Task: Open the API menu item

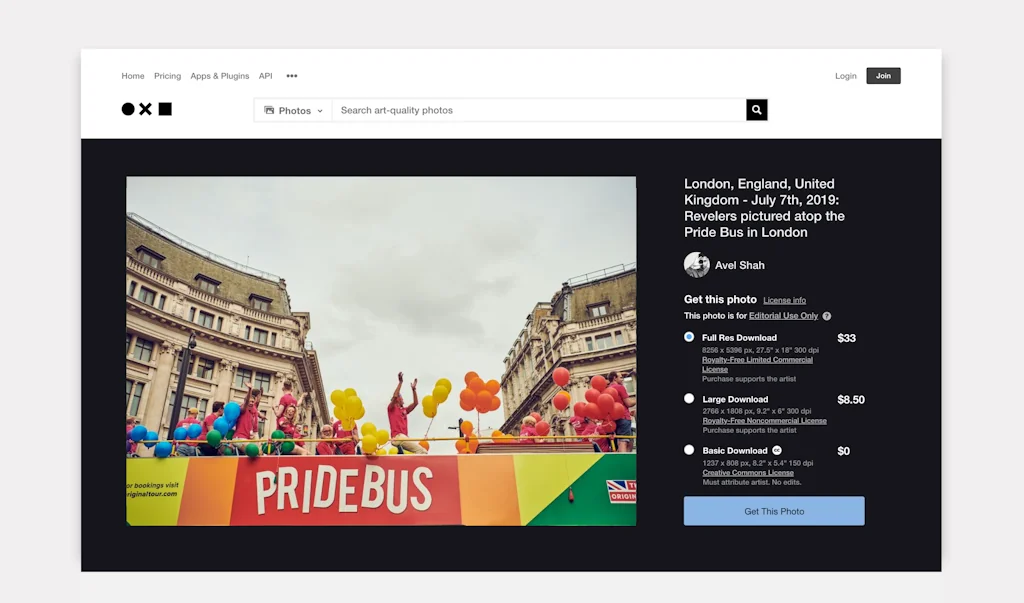Action: click(x=265, y=76)
